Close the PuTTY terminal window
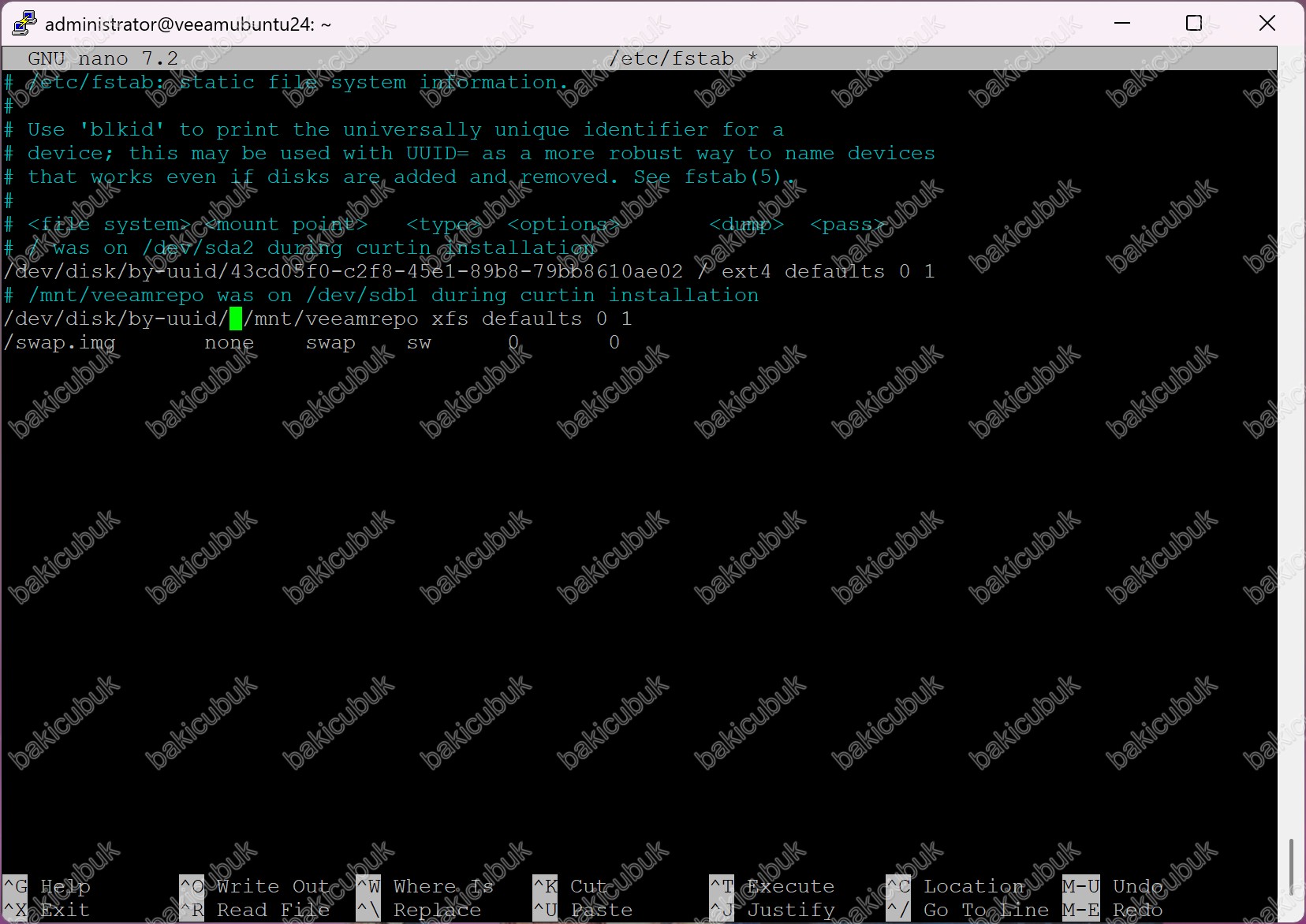Viewport: 1306px width, 924px height. point(1267,24)
